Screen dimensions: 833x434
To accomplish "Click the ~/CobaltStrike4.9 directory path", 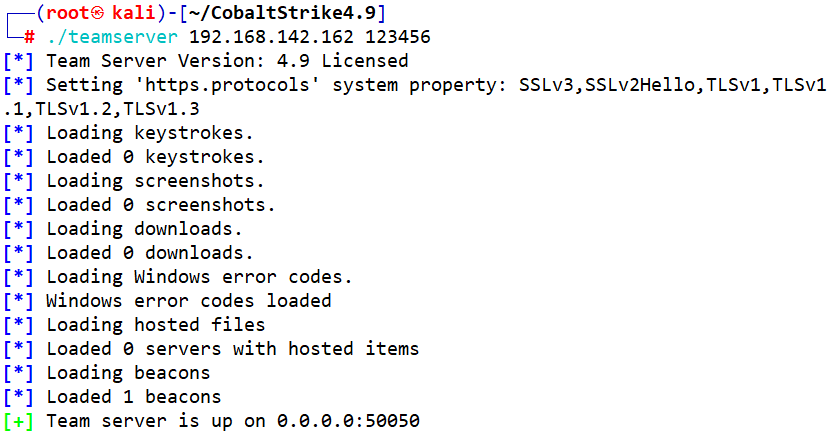I will 282,13.
